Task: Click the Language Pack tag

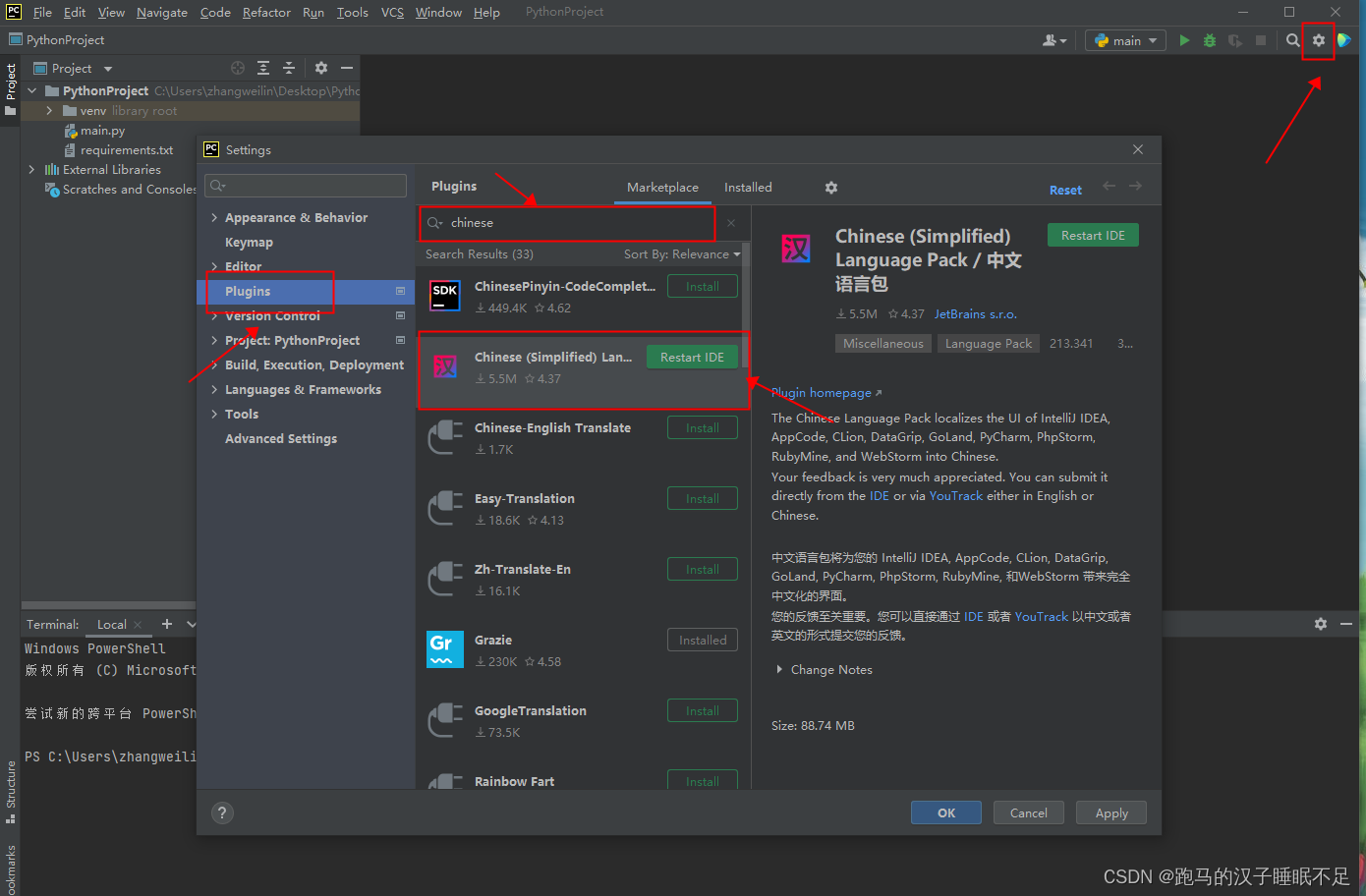Action: pos(988,344)
